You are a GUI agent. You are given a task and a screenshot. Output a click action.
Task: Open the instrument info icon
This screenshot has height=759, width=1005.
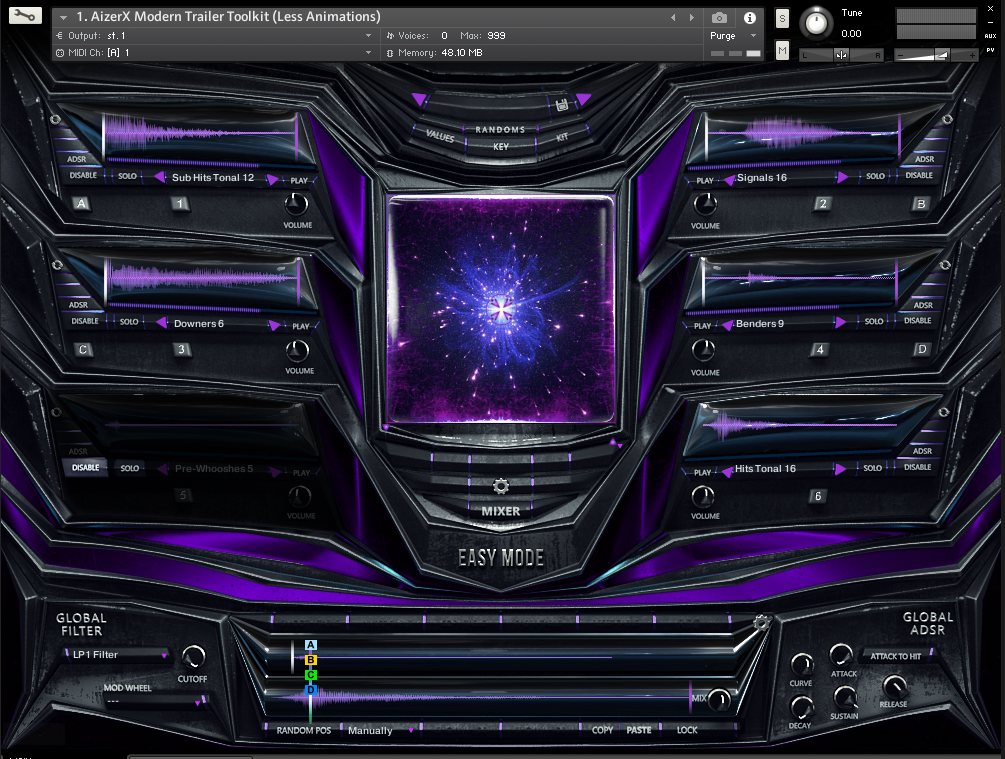(x=750, y=18)
